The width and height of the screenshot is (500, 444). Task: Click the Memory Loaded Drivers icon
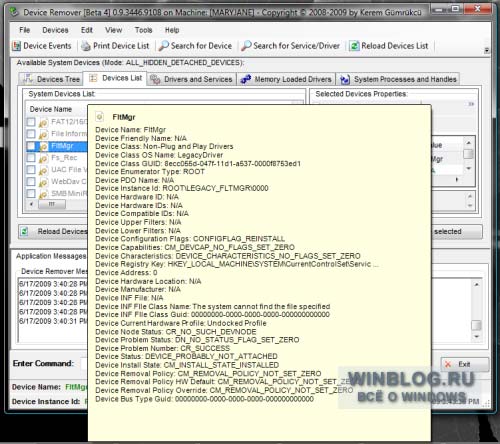pos(246,79)
